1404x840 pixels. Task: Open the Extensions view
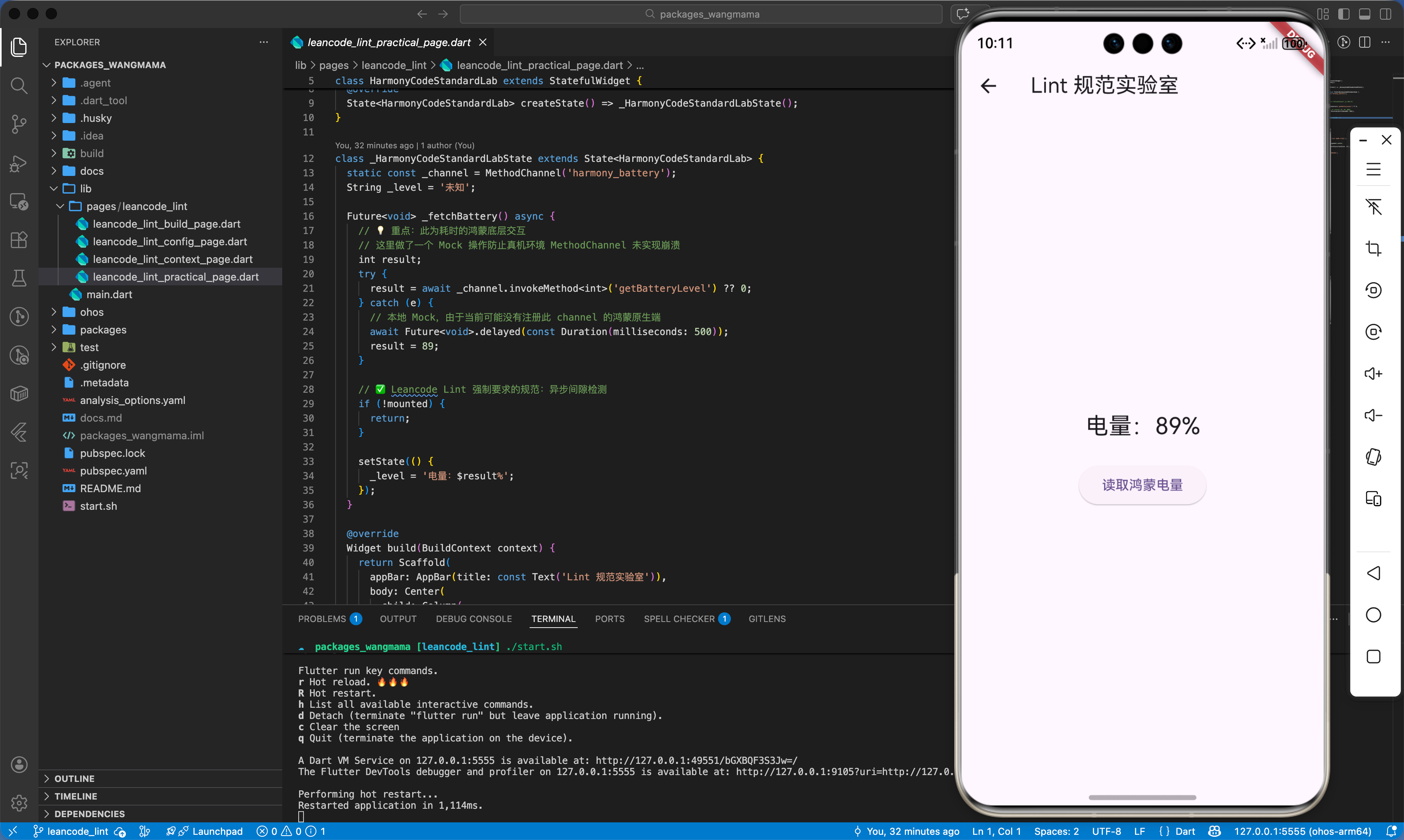(x=19, y=240)
